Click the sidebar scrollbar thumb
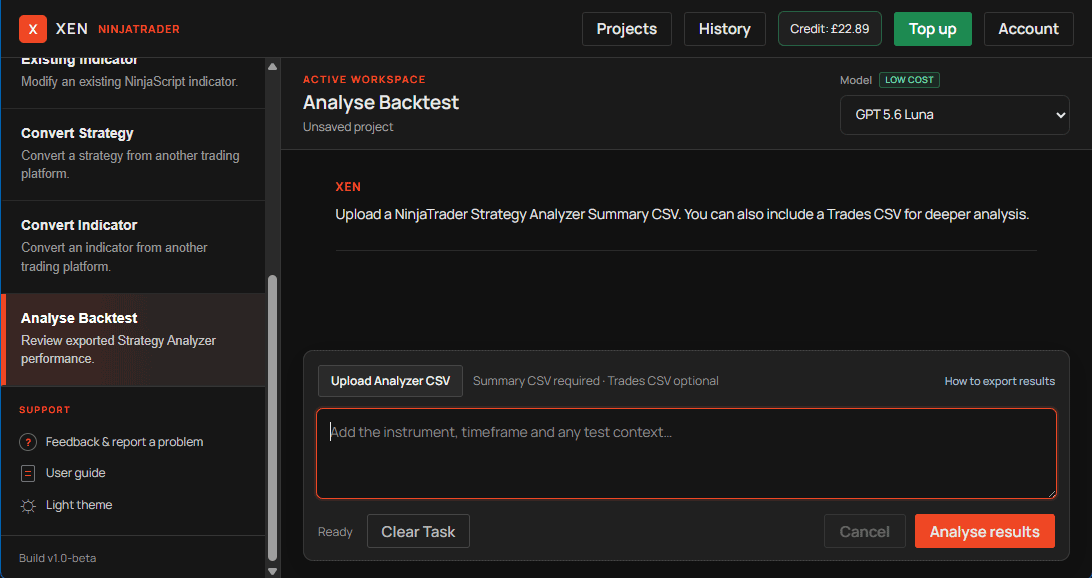This screenshot has width=1092, height=578. tap(272, 418)
